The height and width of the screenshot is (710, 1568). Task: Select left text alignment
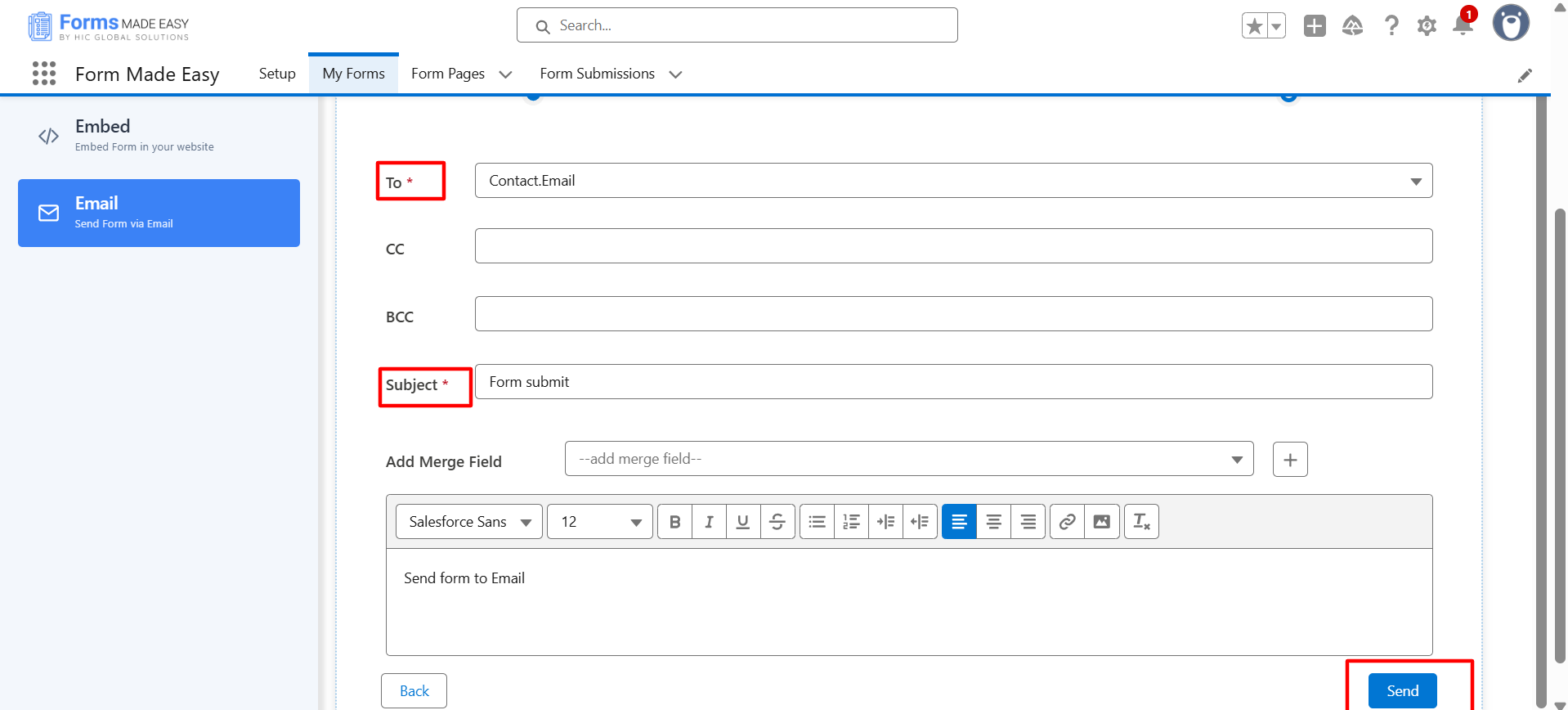[x=959, y=522]
